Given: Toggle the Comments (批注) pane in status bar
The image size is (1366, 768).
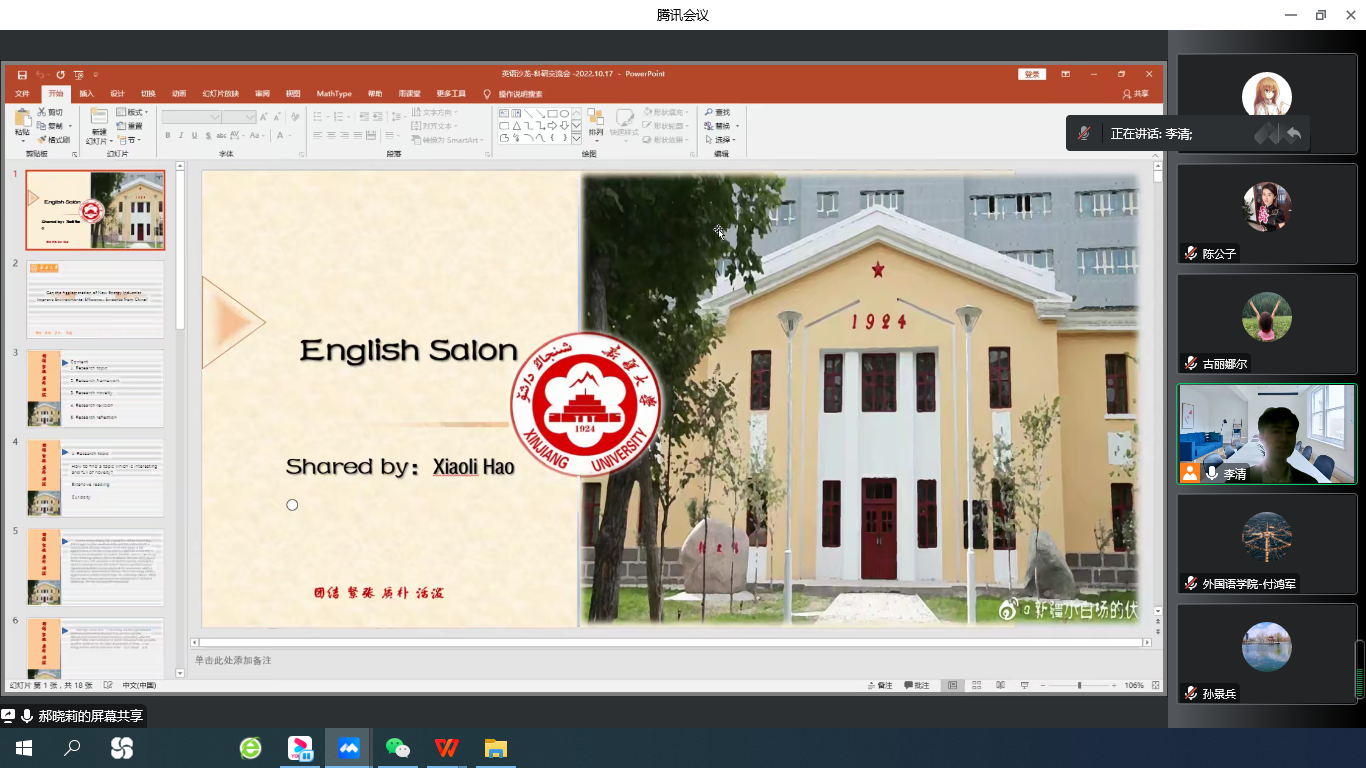Looking at the screenshot, I should [x=917, y=686].
